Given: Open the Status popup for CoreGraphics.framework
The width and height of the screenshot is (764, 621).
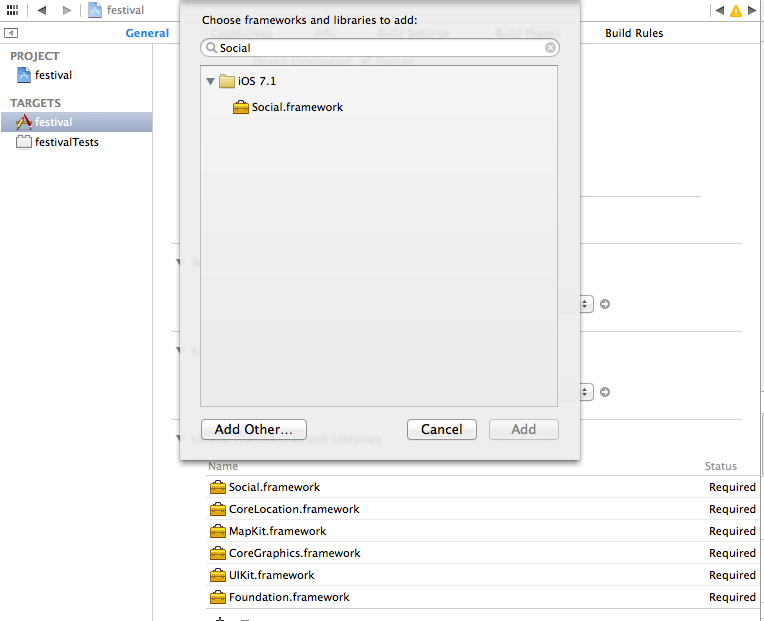Looking at the screenshot, I should click(x=732, y=553).
